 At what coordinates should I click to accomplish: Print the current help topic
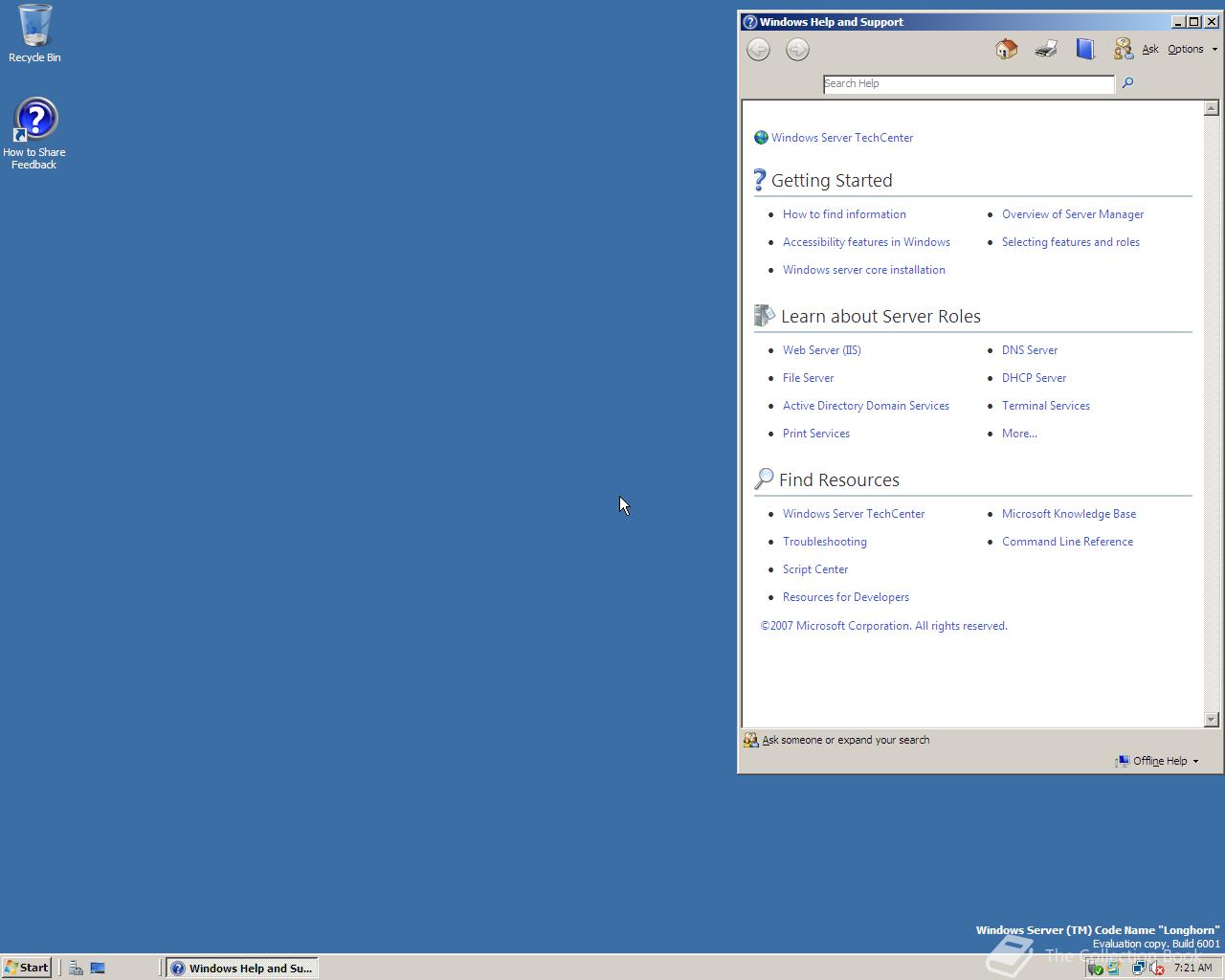pos(1046,49)
